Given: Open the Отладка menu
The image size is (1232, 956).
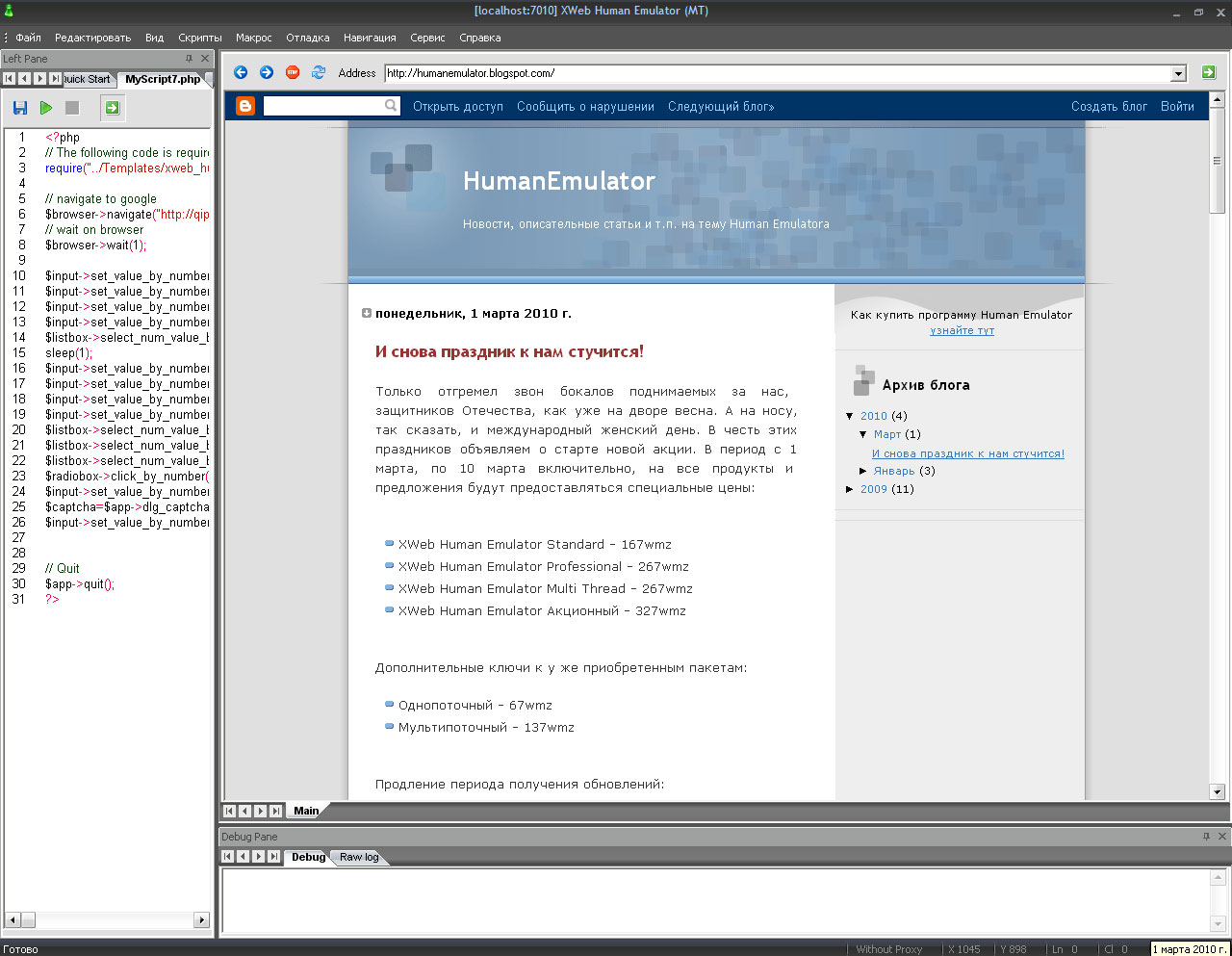Looking at the screenshot, I should coord(308,38).
